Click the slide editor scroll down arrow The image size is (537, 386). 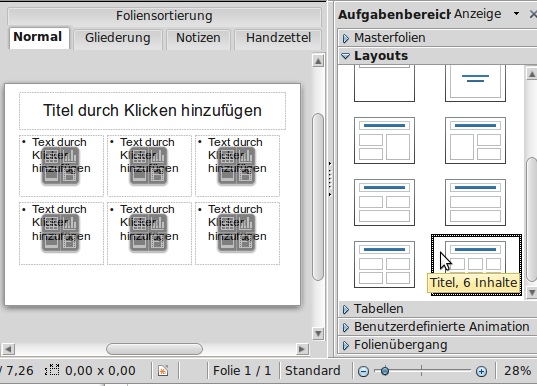[x=318, y=333]
